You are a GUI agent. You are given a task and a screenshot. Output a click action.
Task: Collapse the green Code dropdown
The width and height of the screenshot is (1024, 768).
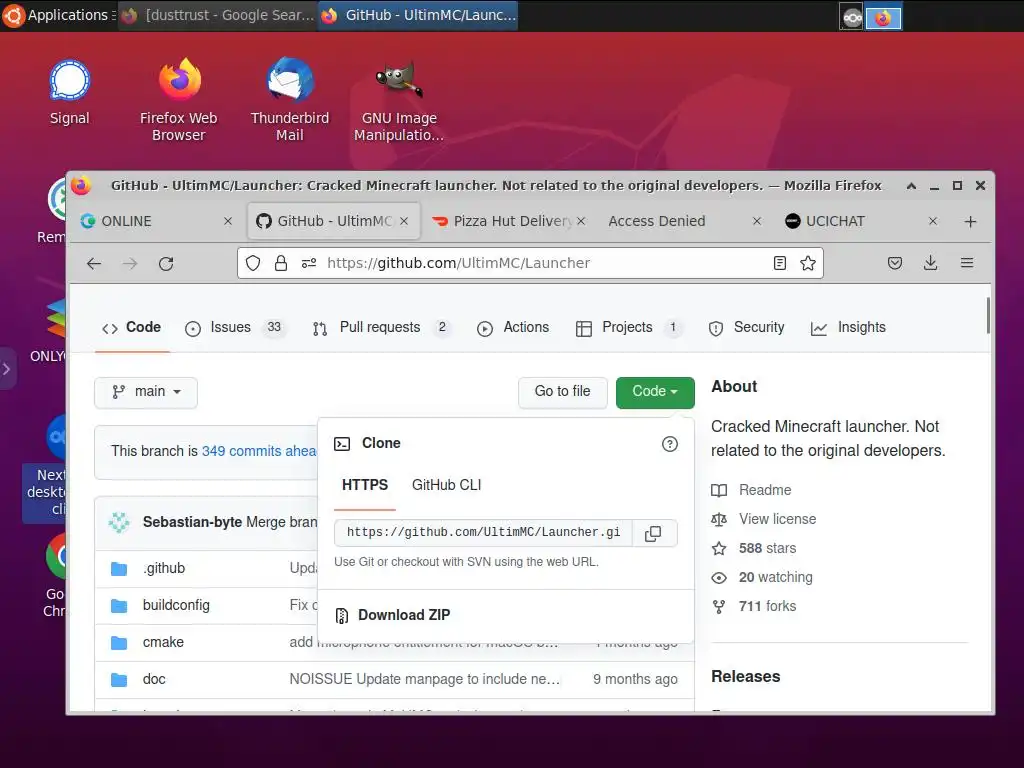click(655, 392)
